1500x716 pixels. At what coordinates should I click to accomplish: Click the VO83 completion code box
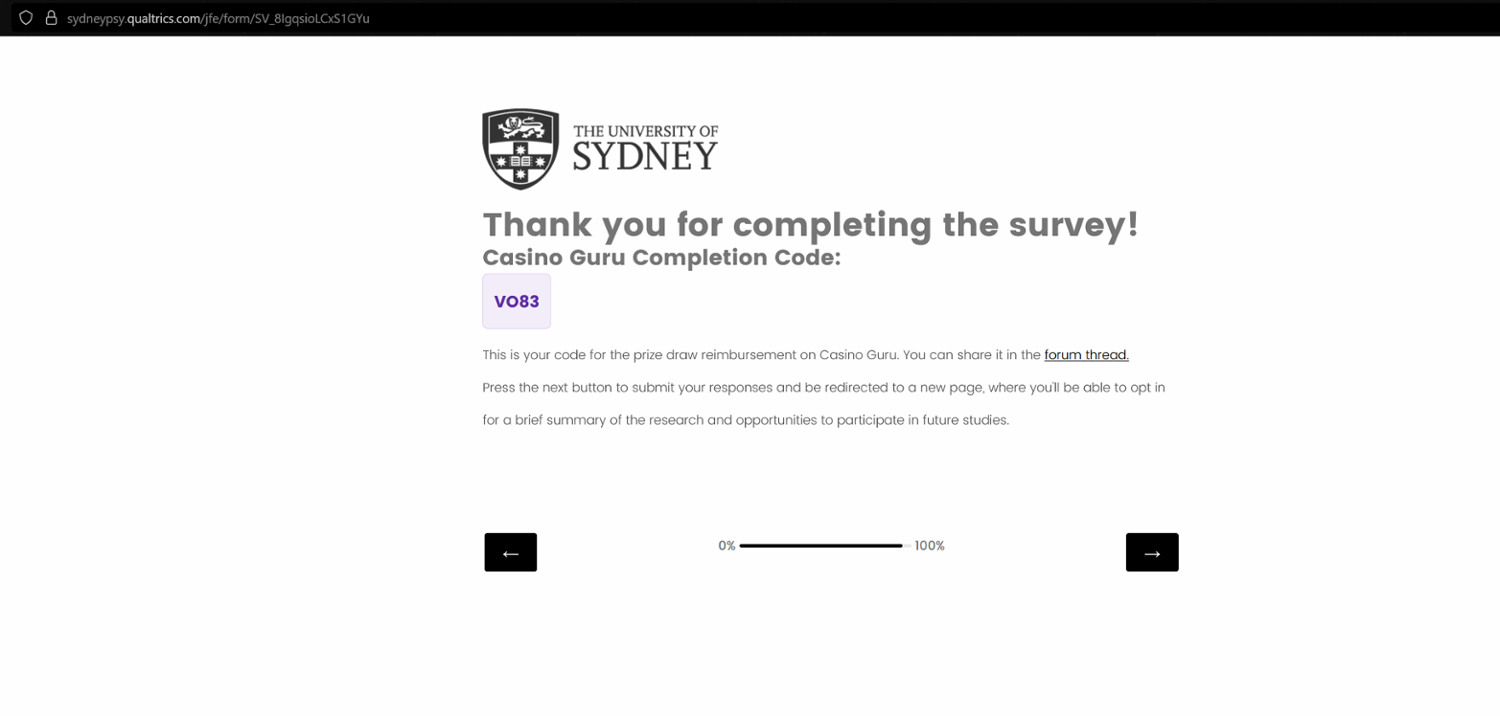pyautogui.click(x=516, y=301)
